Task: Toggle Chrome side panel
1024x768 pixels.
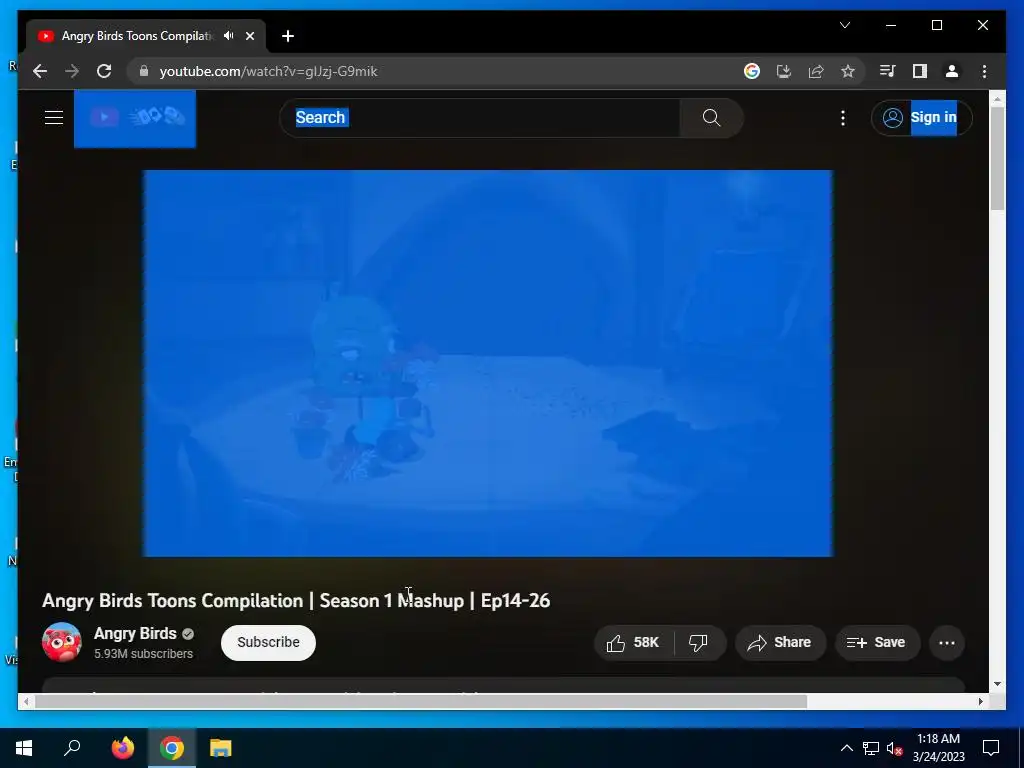Action: click(x=920, y=71)
